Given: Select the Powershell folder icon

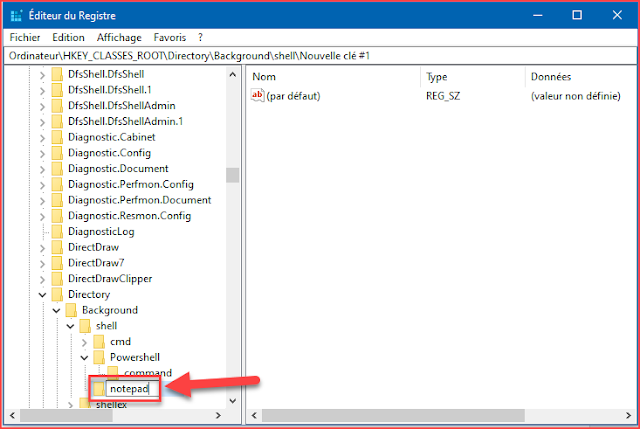Looking at the screenshot, I should pyautogui.click(x=99, y=358).
